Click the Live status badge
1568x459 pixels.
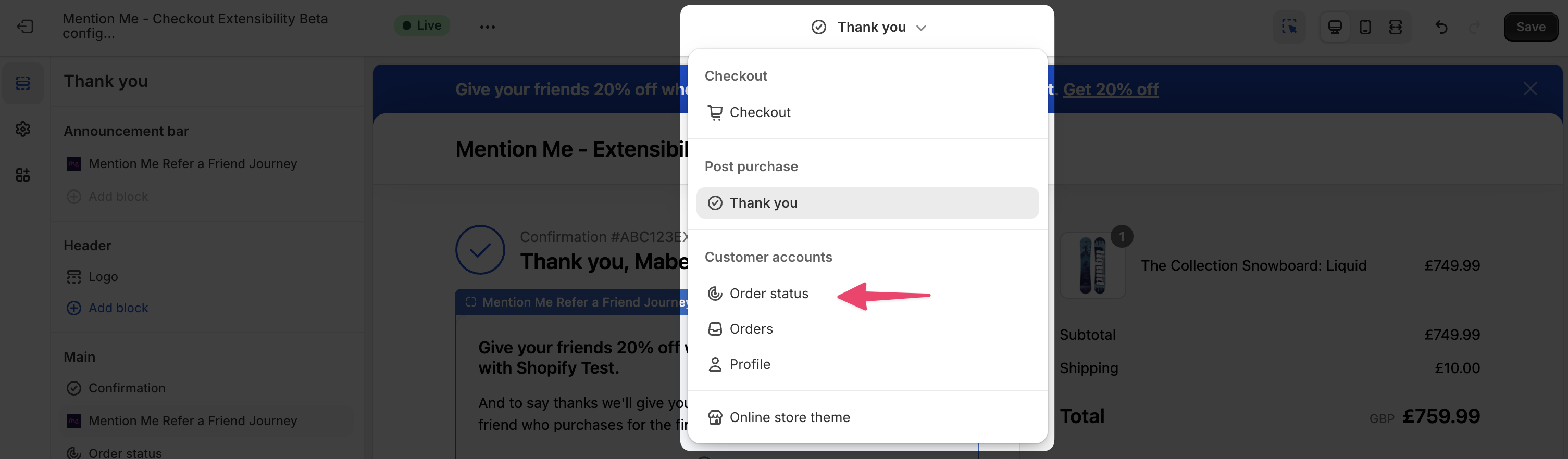[422, 25]
